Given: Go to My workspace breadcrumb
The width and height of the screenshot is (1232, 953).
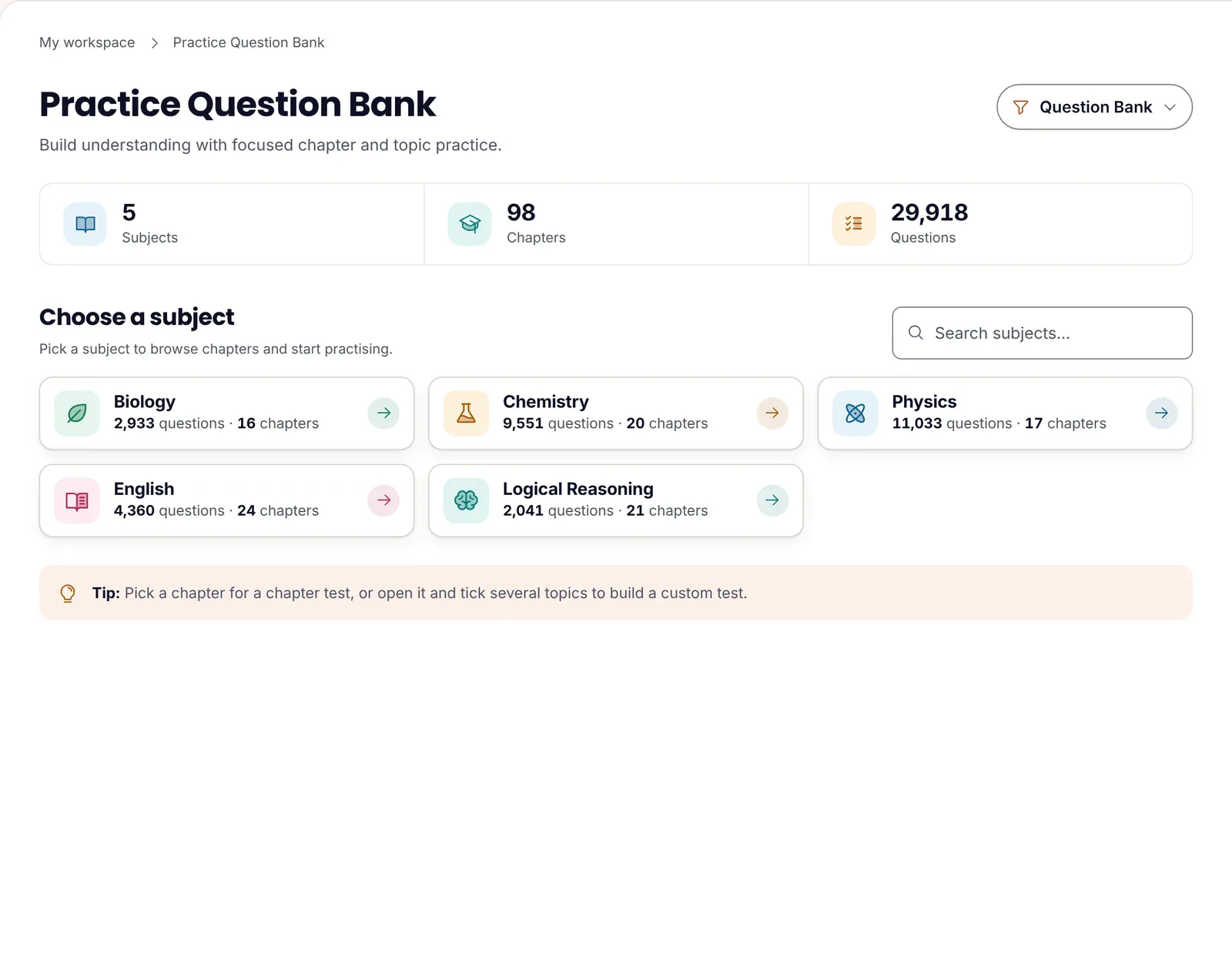Looking at the screenshot, I should coord(87,42).
